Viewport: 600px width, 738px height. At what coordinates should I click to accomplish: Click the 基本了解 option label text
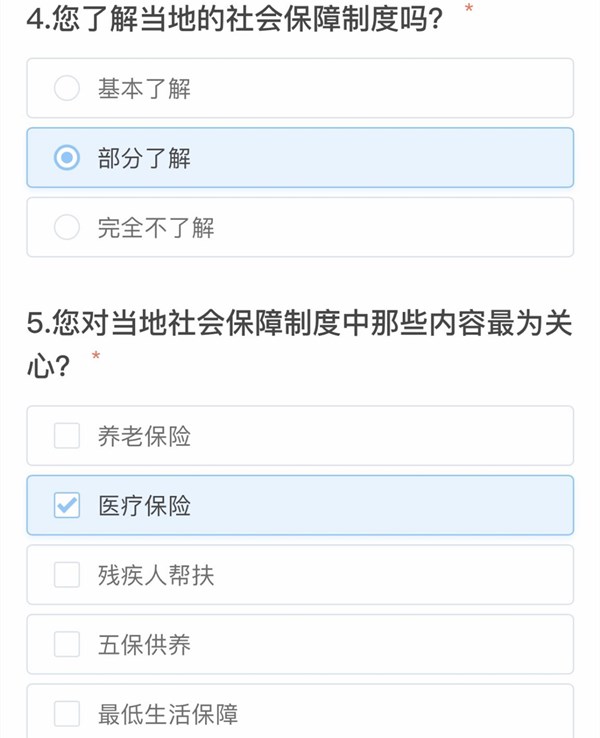click(144, 89)
